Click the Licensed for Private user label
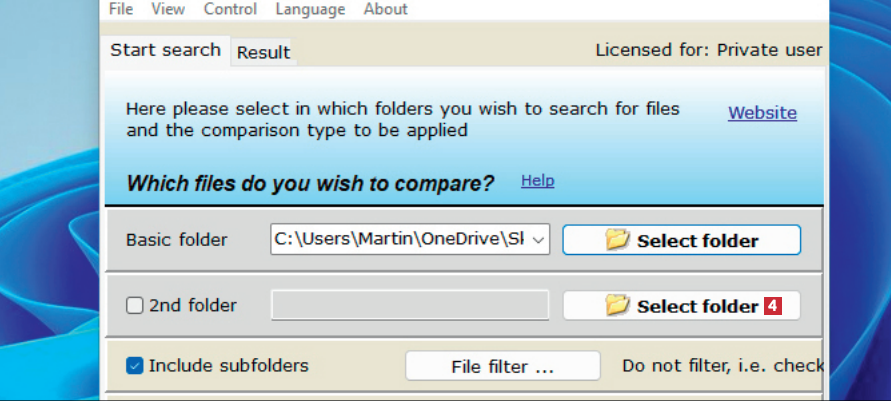This screenshot has height=401, width=891. coord(708,50)
